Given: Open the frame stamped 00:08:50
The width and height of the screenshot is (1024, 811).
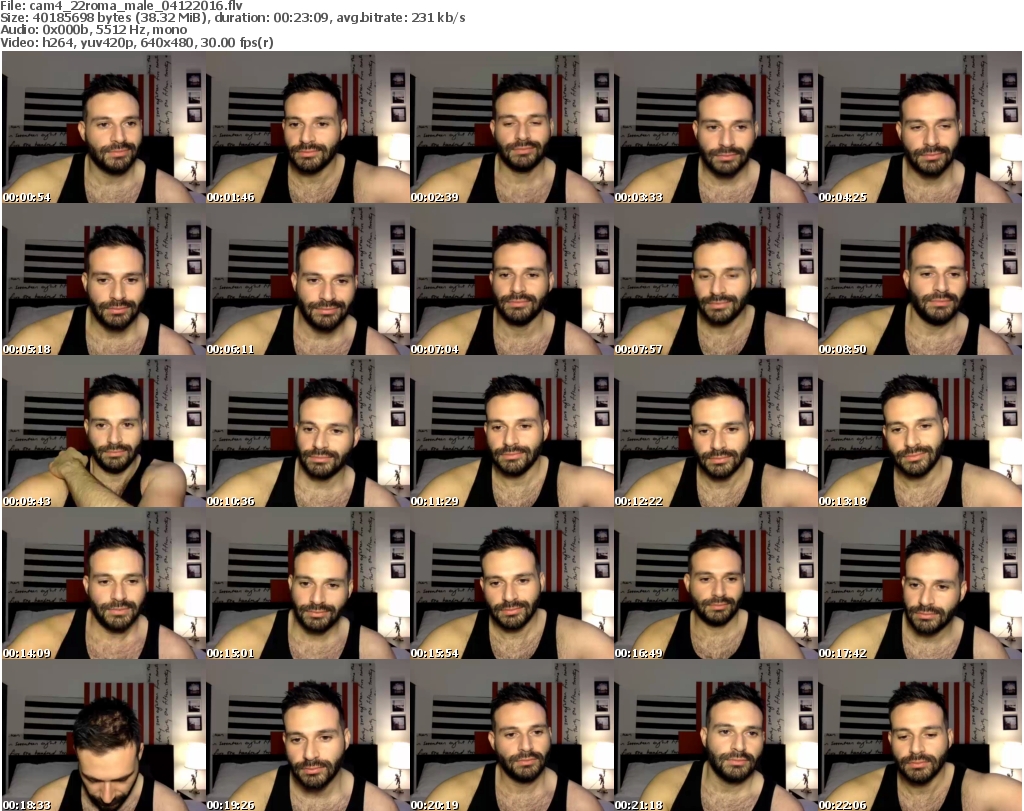Looking at the screenshot, I should tap(920, 279).
